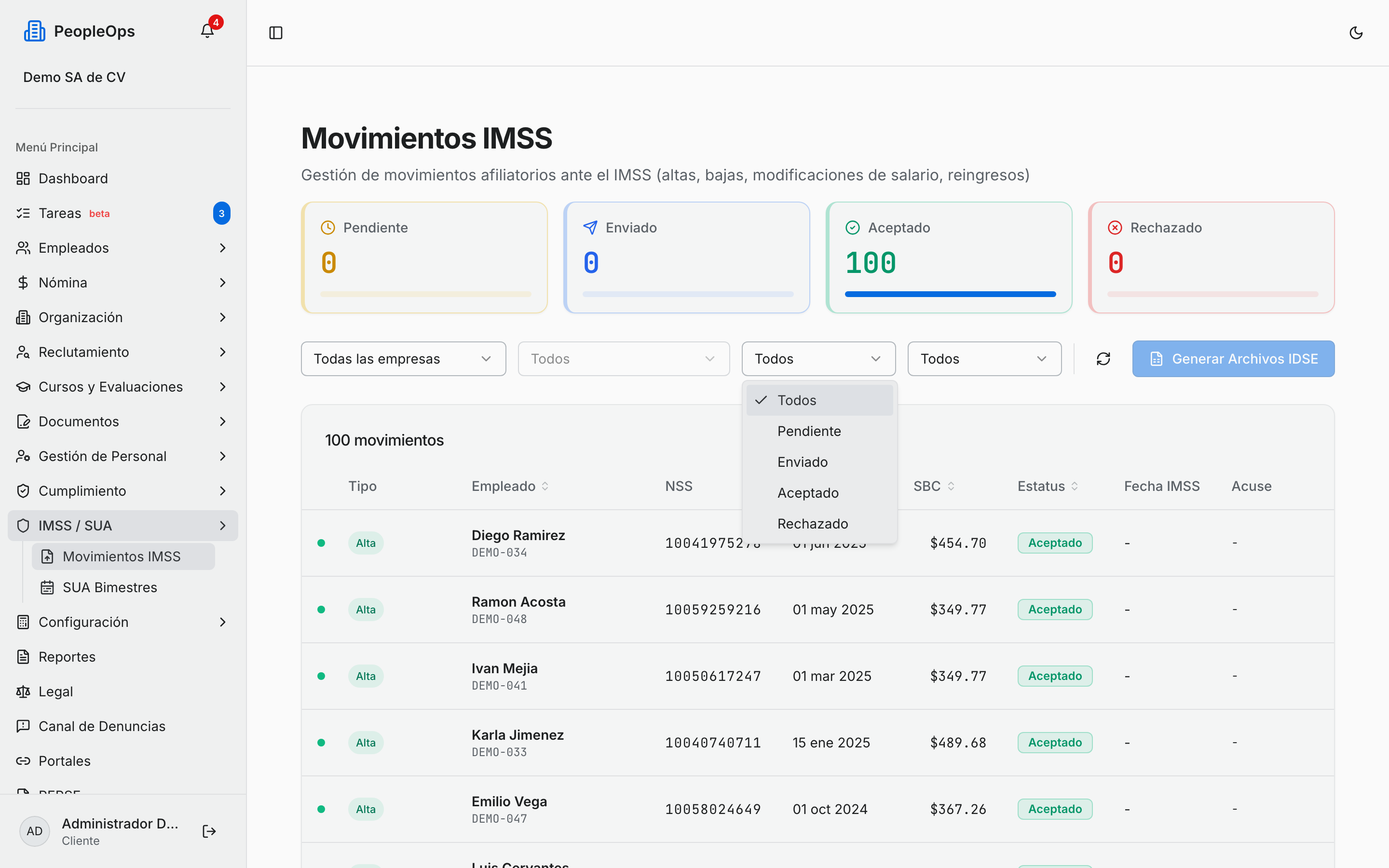Screen dimensions: 1389x868
Task: Click the Nómina dollar icon
Action: pos(23,283)
